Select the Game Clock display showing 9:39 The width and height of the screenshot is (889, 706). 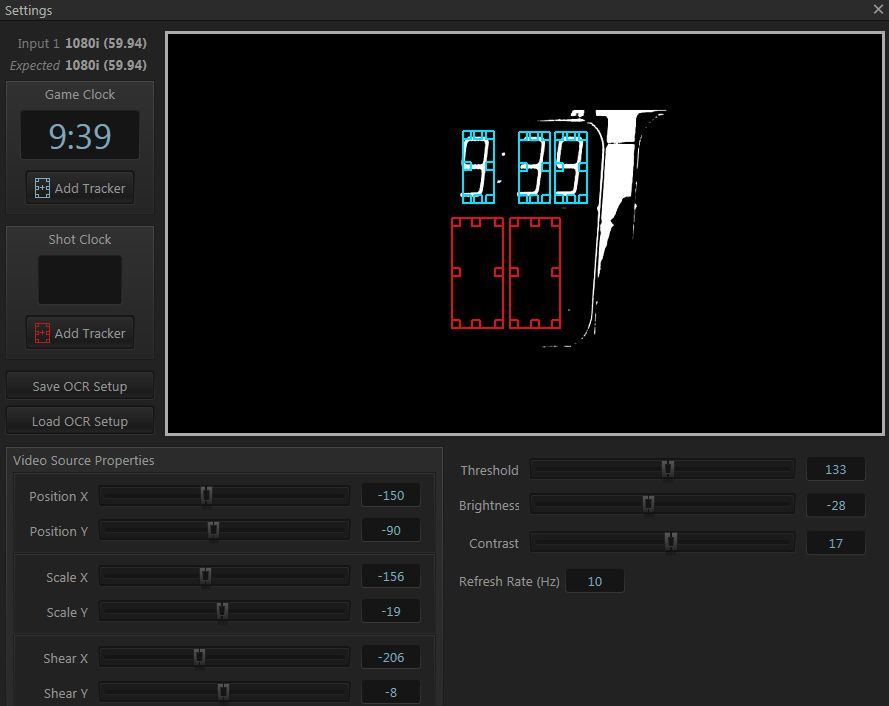point(80,134)
